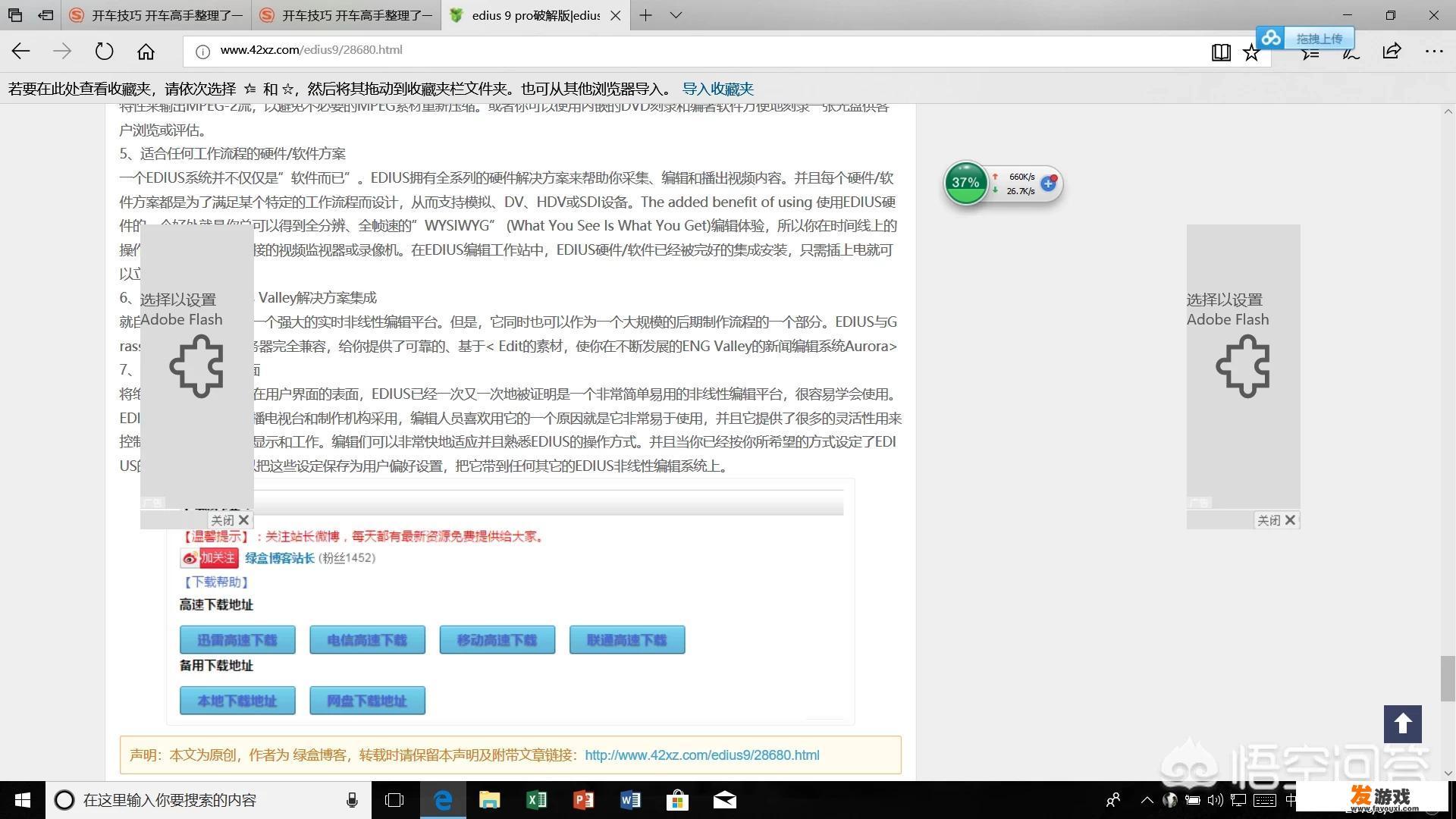The width and height of the screenshot is (1456, 819).
Task: Expand the tab preview chevron
Action: pos(676,15)
